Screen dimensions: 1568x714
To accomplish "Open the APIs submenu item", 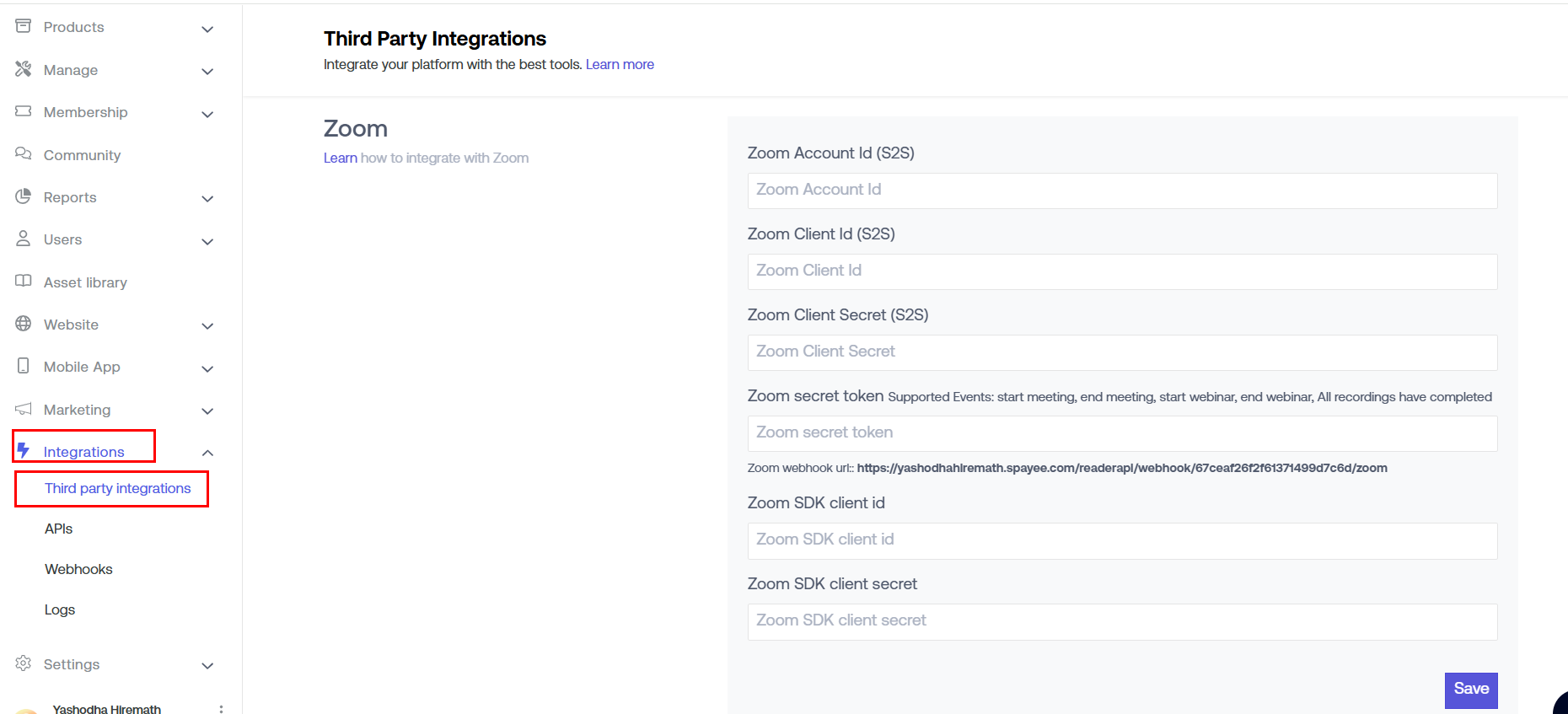I will click(x=59, y=529).
